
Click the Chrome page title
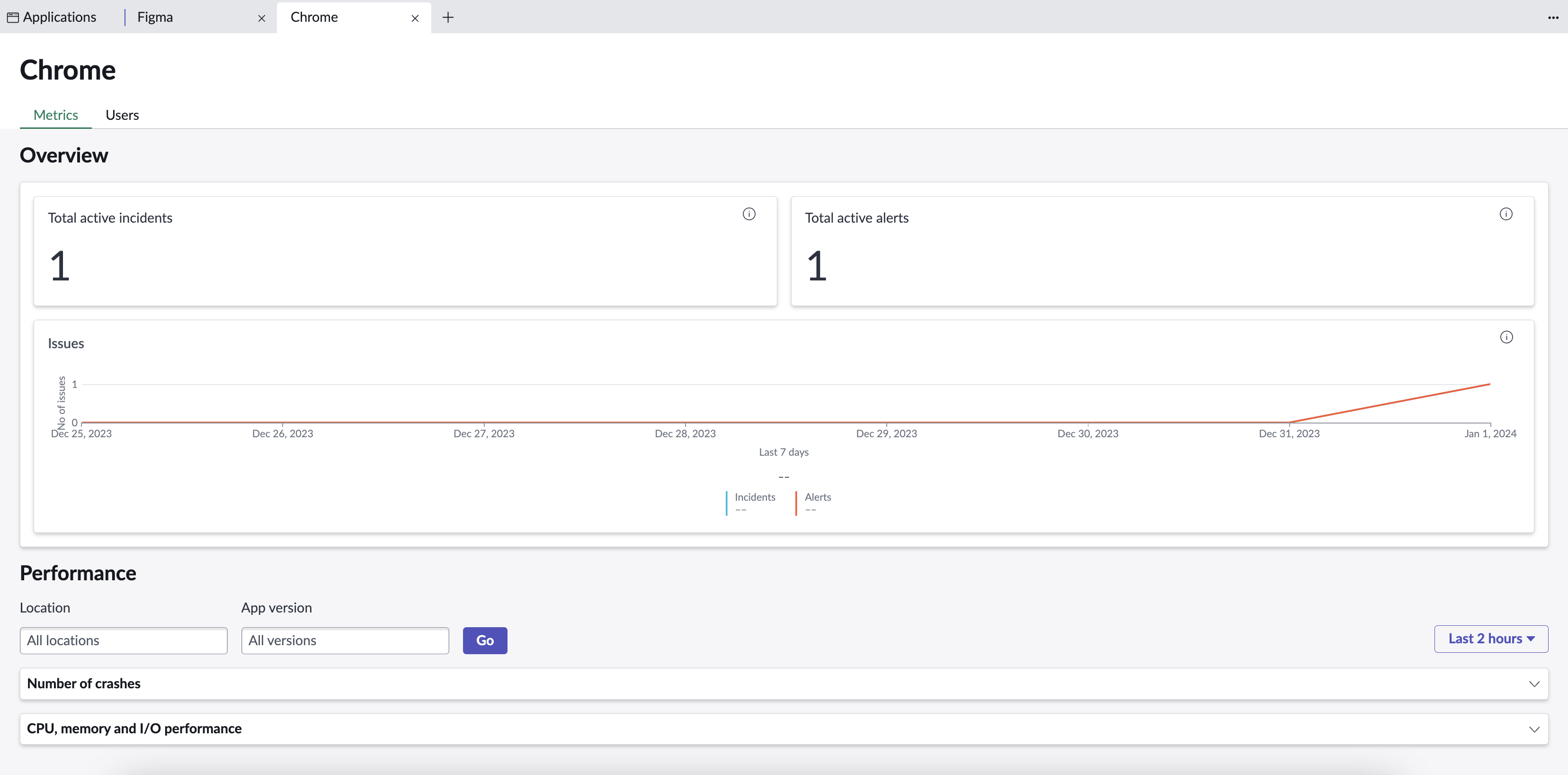tap(68, 70)
